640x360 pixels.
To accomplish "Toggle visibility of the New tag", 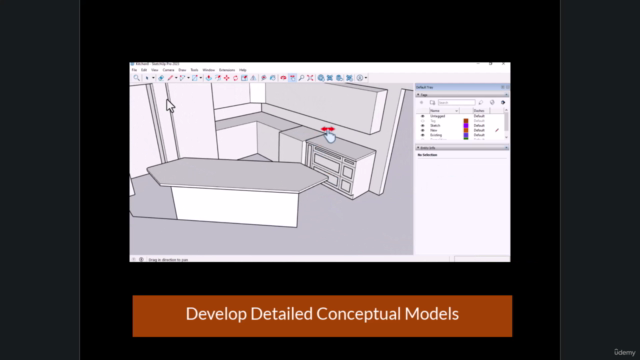I will tap(422, 130).
